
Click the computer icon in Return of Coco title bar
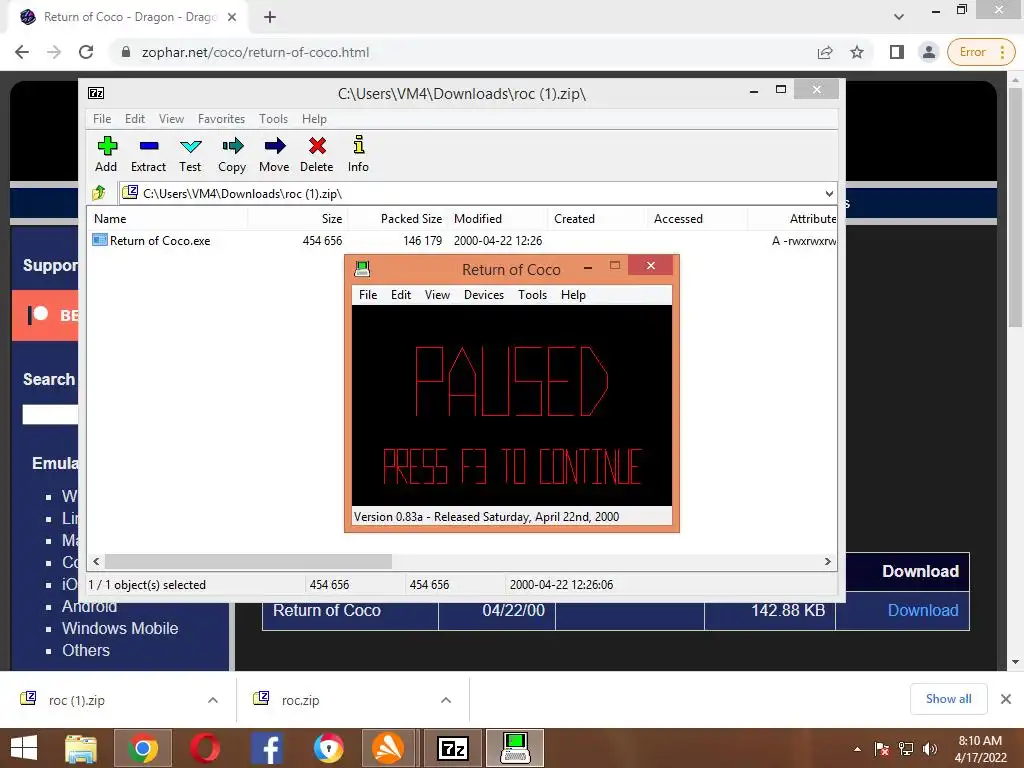[x=362, y=268]
